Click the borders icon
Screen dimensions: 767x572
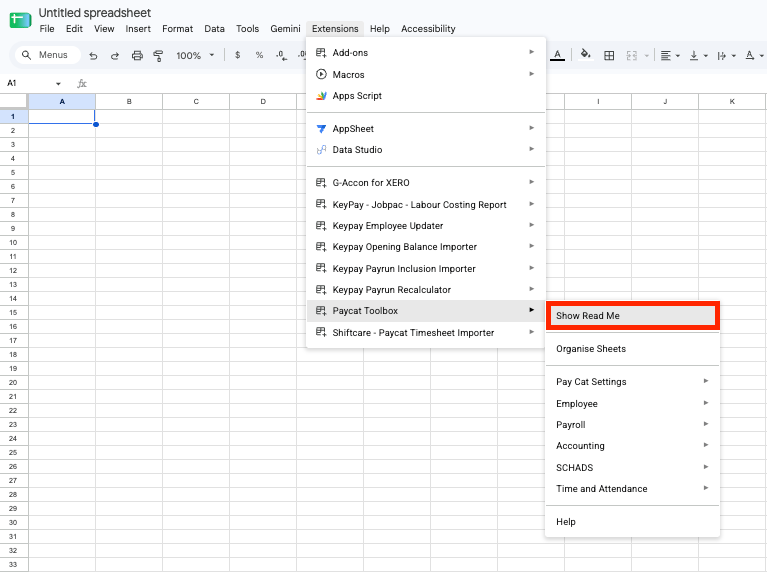pyautogui.click(x=609, y=56)
